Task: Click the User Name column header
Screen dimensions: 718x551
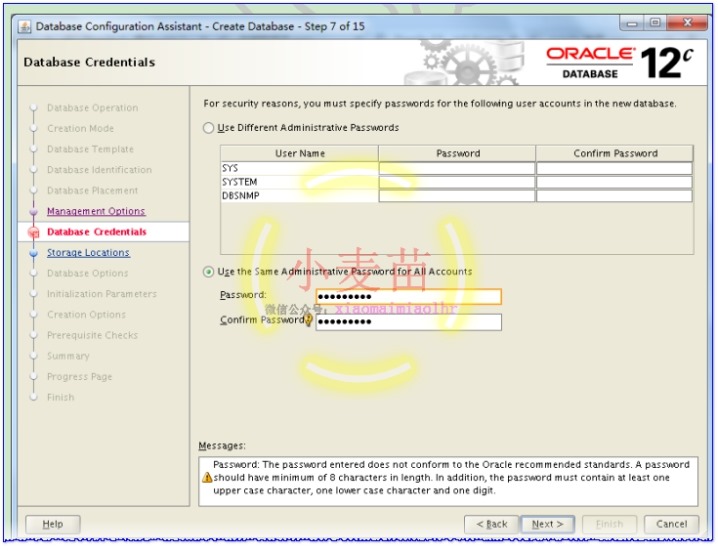Action: click(x=299, y=153)
